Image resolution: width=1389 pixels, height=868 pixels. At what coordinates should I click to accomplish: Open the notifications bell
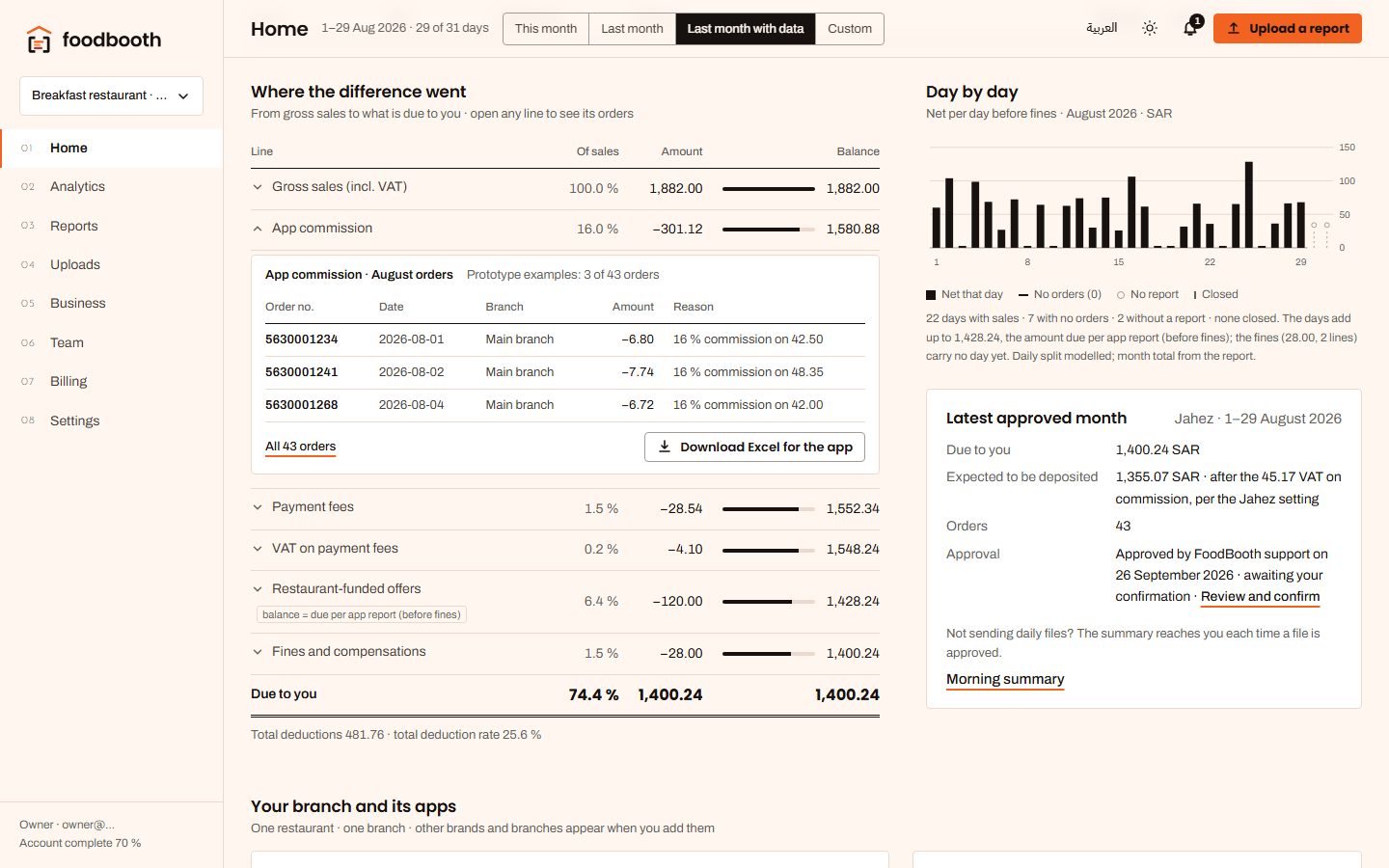coord(1190,29)
